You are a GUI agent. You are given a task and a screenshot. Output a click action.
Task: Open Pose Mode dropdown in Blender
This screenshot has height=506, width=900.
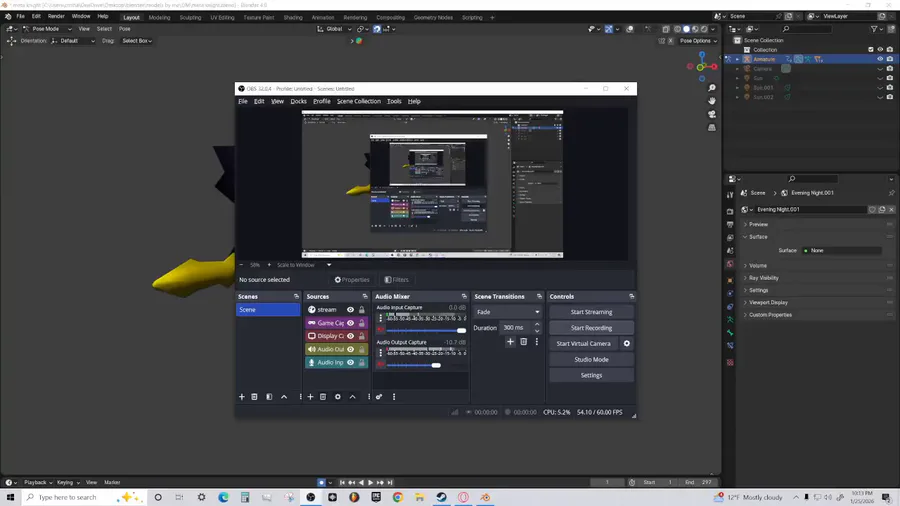[x=48, y=29]
